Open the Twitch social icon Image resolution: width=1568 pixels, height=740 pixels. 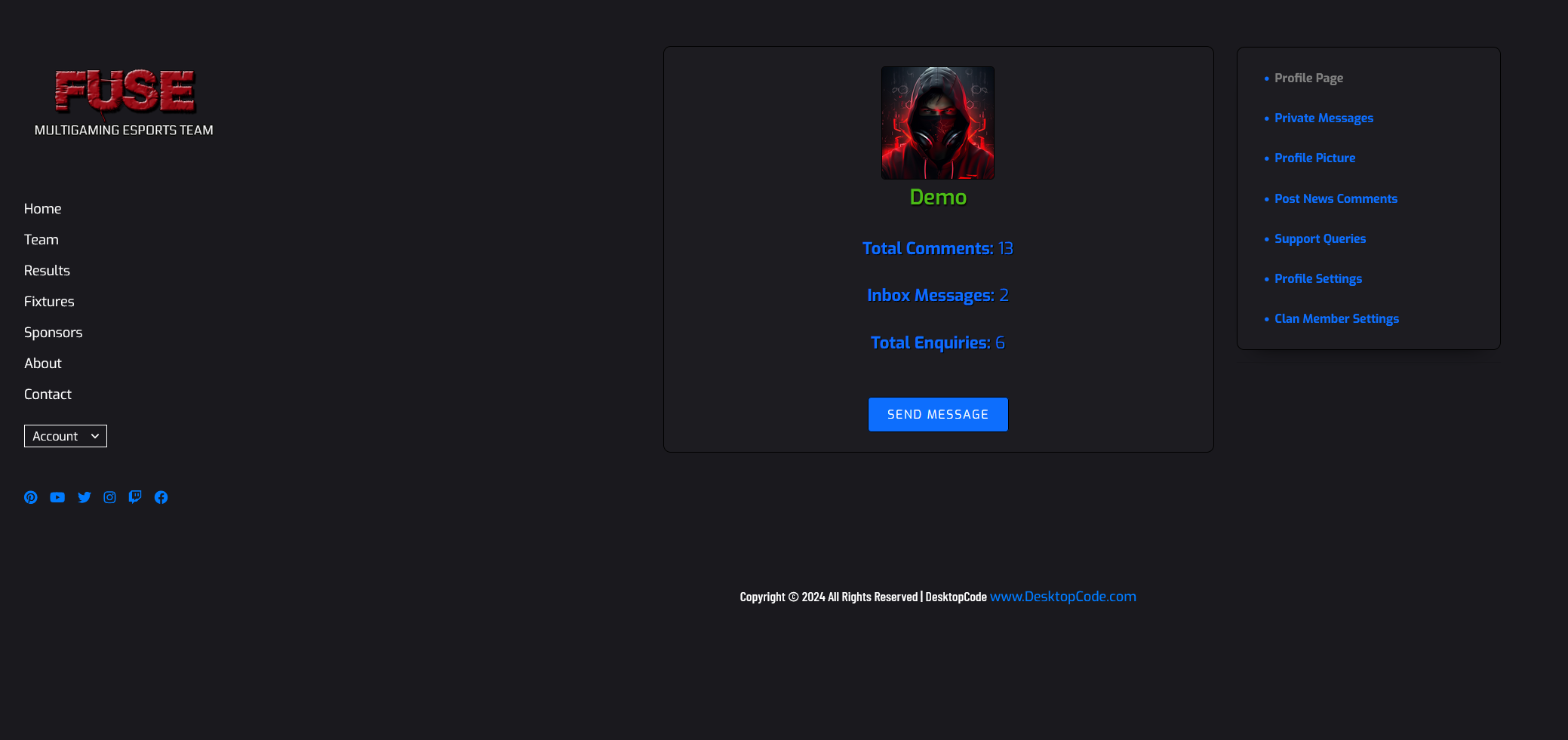135,497
